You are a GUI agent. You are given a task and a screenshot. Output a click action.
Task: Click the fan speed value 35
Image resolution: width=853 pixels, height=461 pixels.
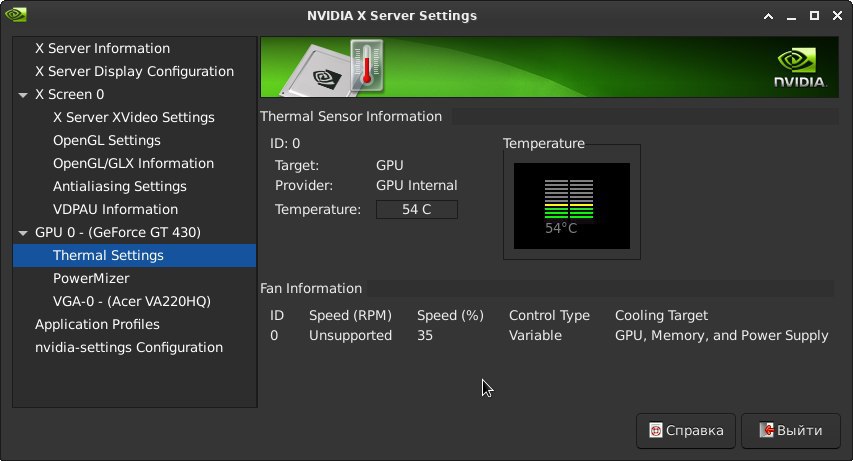click(x=425, y=336)
